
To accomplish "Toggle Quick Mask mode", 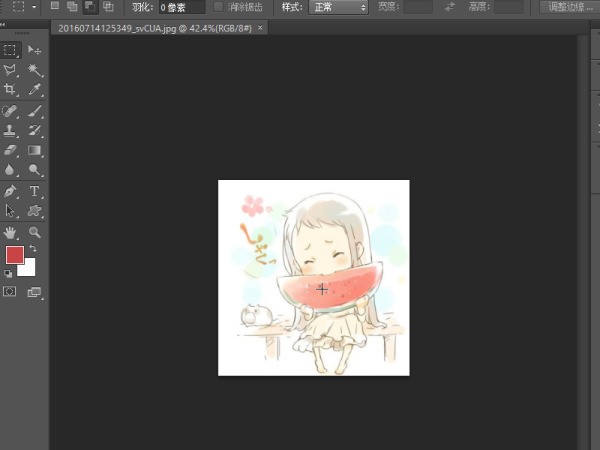I will [x=11, y=292].
